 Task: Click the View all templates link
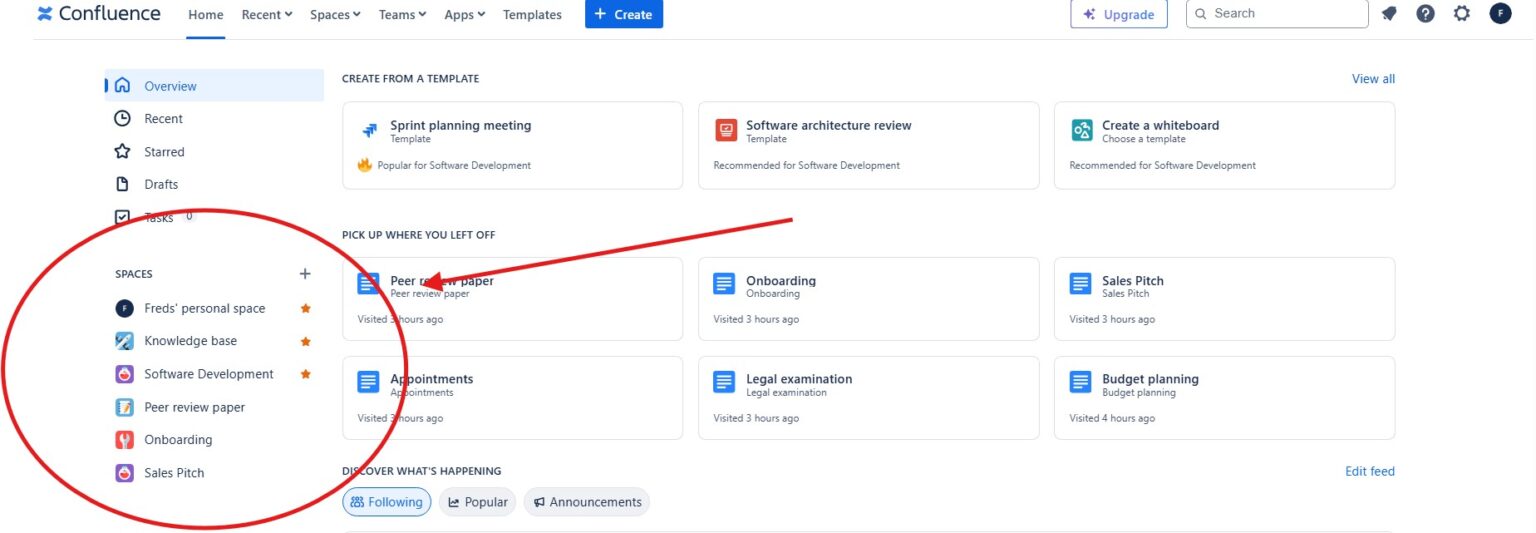[1373, 79]
